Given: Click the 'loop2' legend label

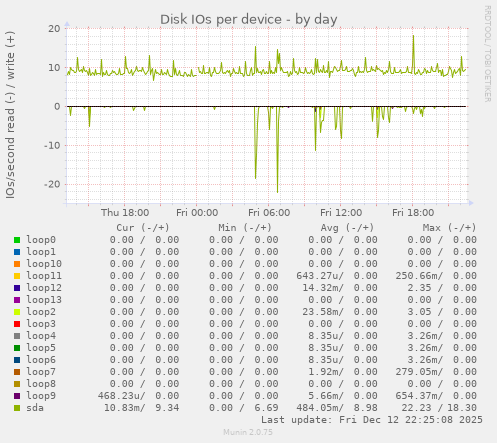Looking at the screenshot, I should 41,312.
